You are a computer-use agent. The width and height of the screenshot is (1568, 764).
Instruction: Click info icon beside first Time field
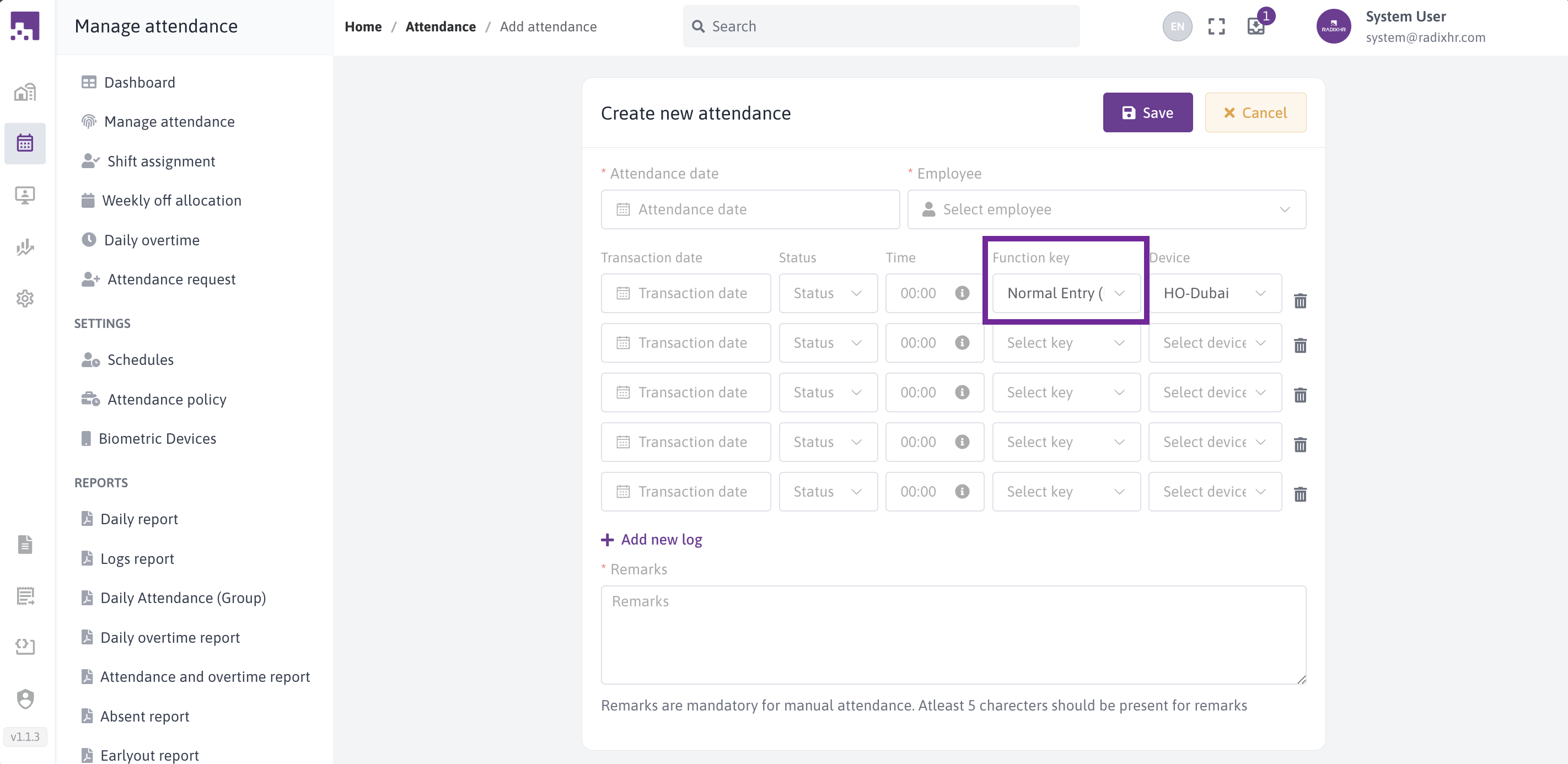[962, 293]
